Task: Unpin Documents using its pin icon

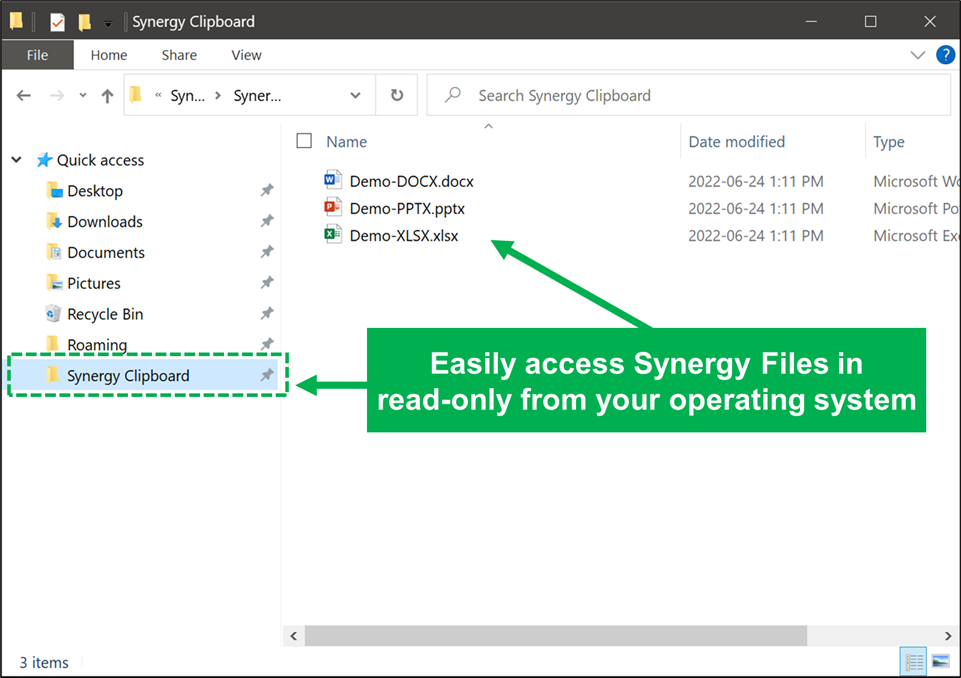Action: (267, 252)
